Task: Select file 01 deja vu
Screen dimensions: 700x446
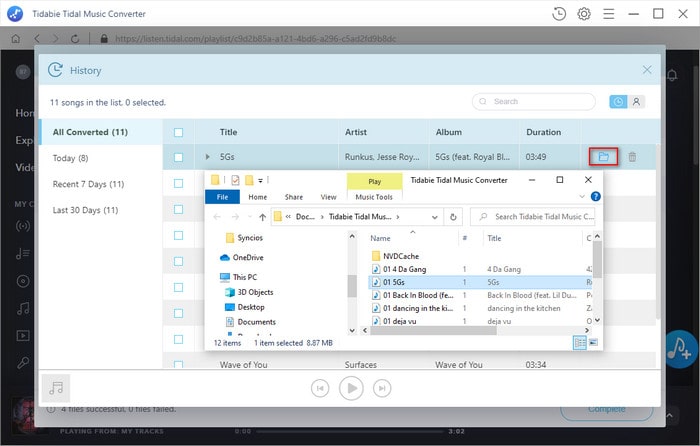Action: (394, 321)
